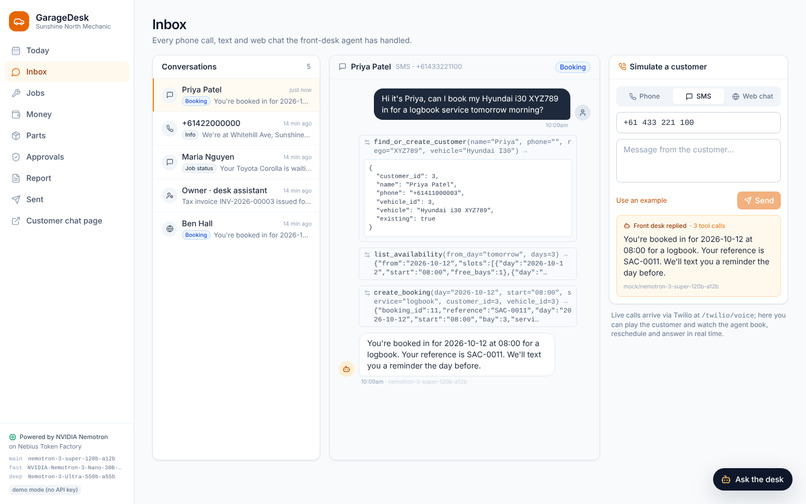806x504 pixels.
Task: Click the Booking badge in chat header
Action: tap(573, 67)
